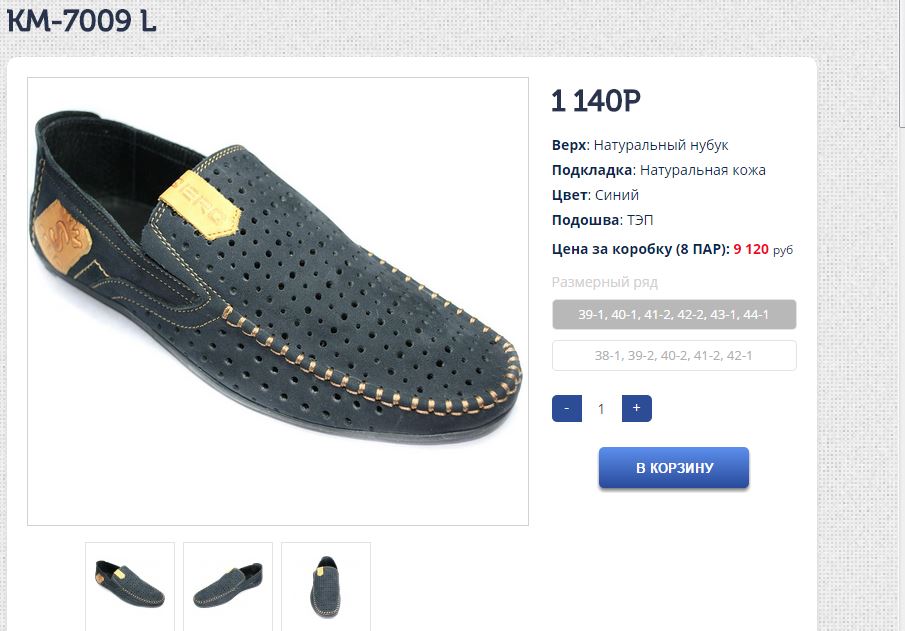Click the Верх: Натуральный нубук line
The image size is (905, 631).
point(640,145)
